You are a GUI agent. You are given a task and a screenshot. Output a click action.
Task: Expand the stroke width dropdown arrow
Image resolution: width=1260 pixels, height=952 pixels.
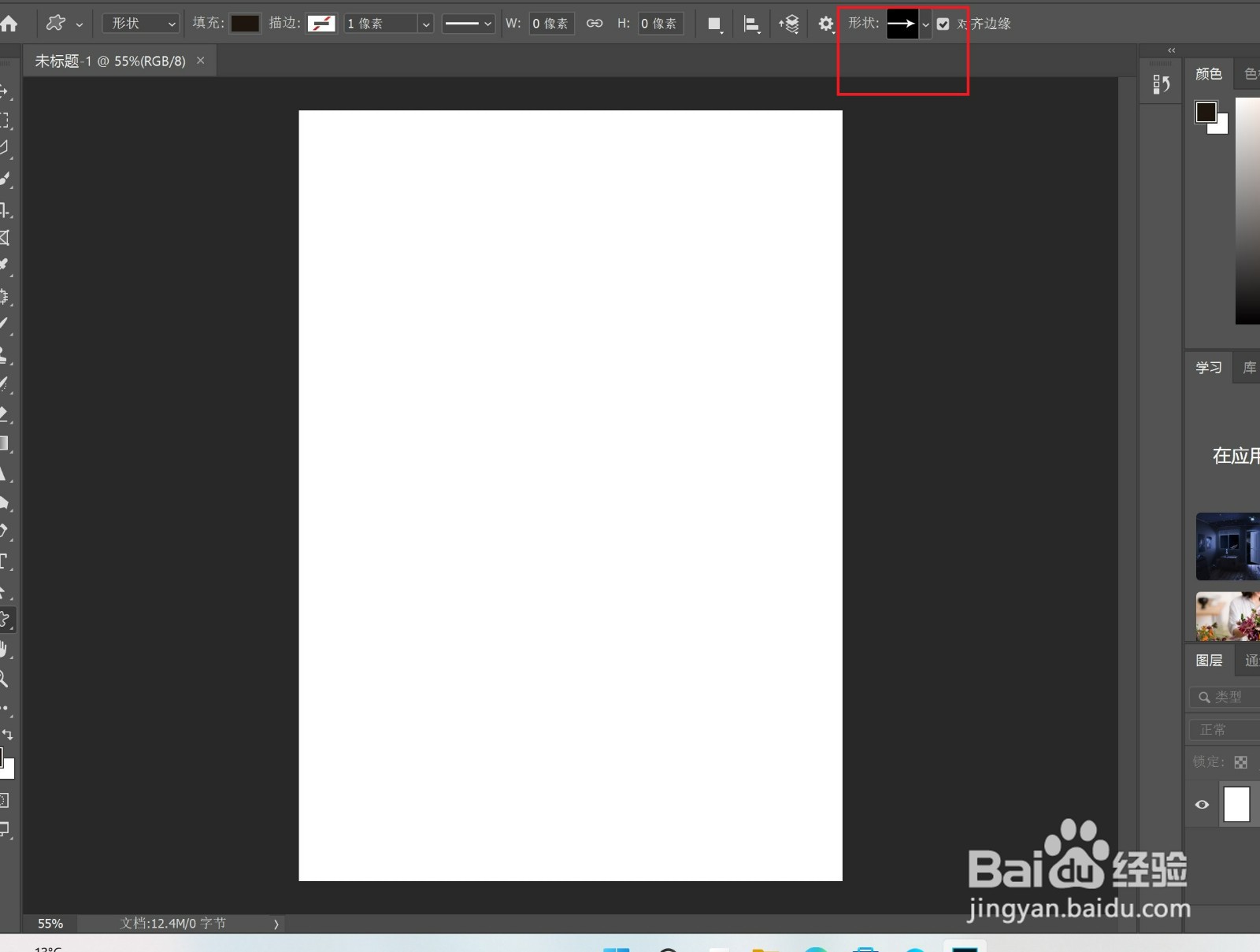click(426, 24)
